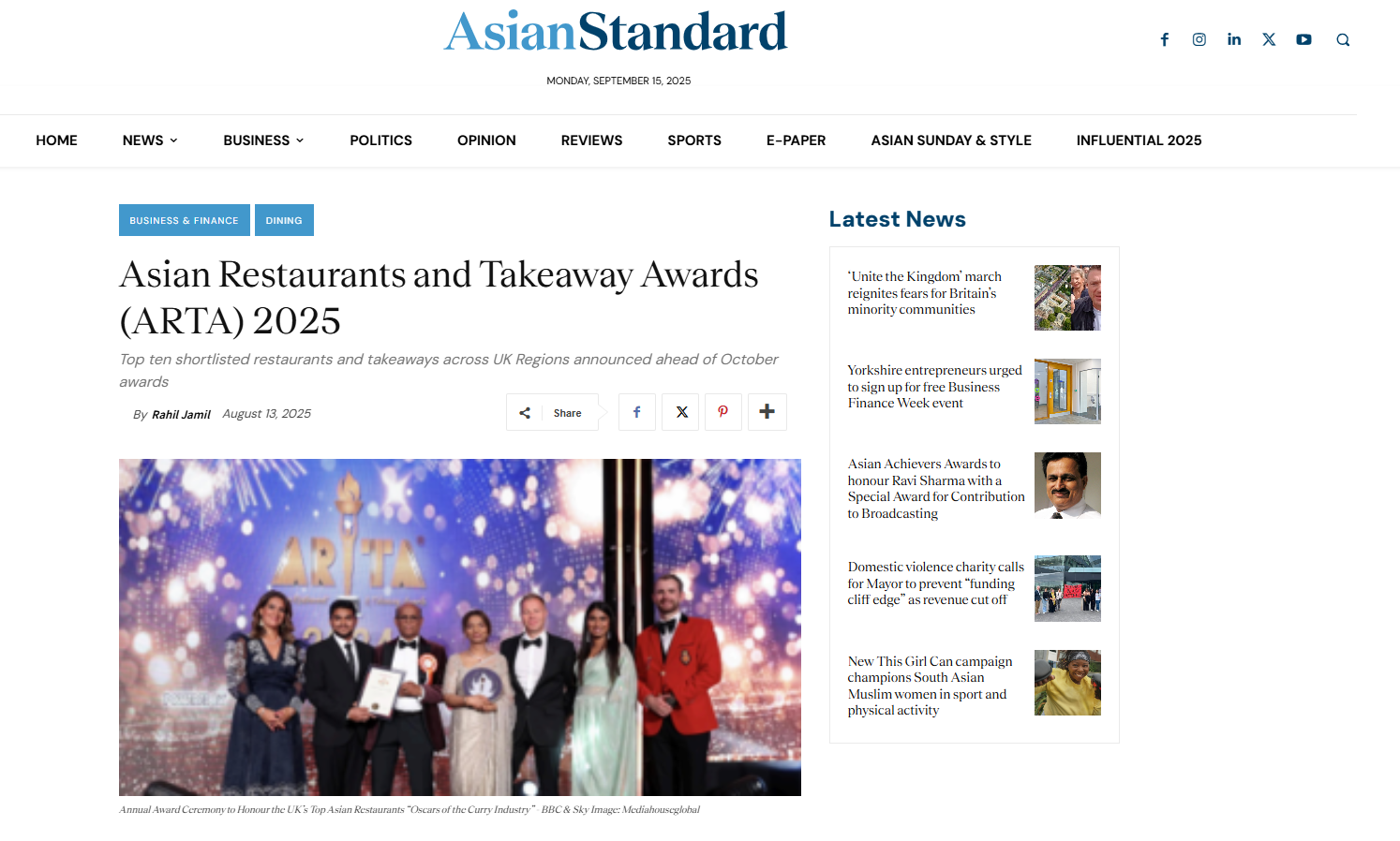Image resolution: width=1400 pixels, height=841 pixels.
Task: Open Ravi Sharma article thumbnail
Action: click(1067, 485)
